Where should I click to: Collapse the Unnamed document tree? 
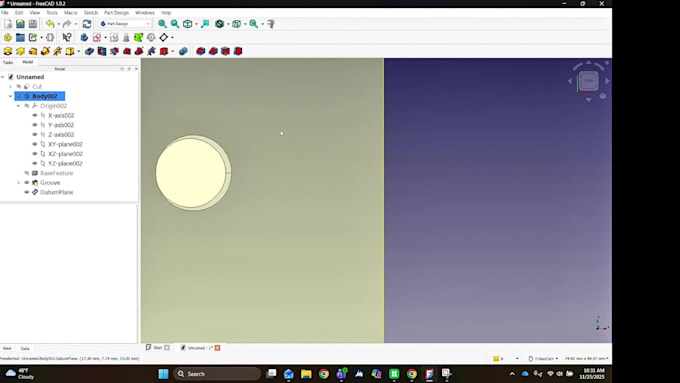point(3,77)
